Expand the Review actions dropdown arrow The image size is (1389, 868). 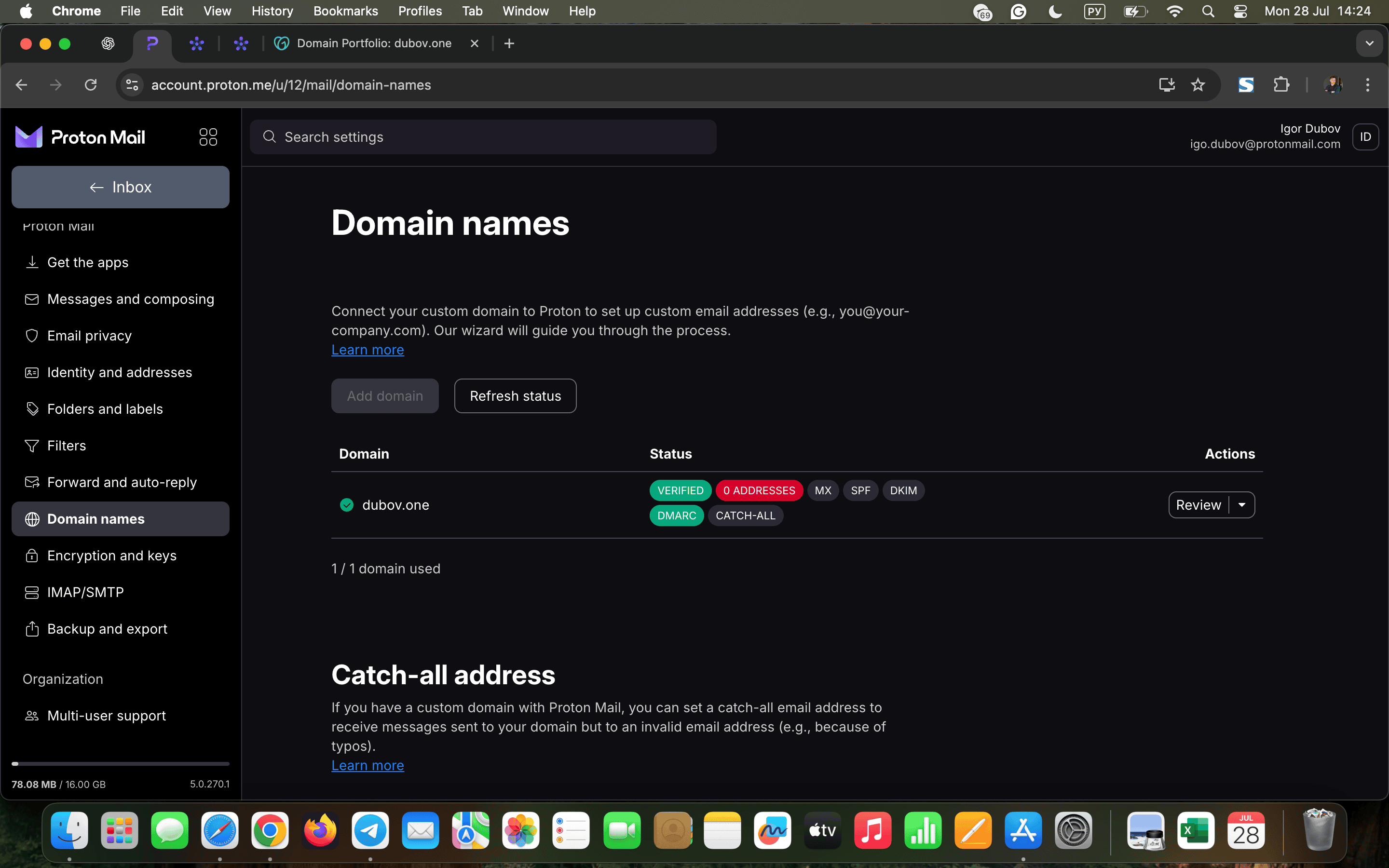1242,505
